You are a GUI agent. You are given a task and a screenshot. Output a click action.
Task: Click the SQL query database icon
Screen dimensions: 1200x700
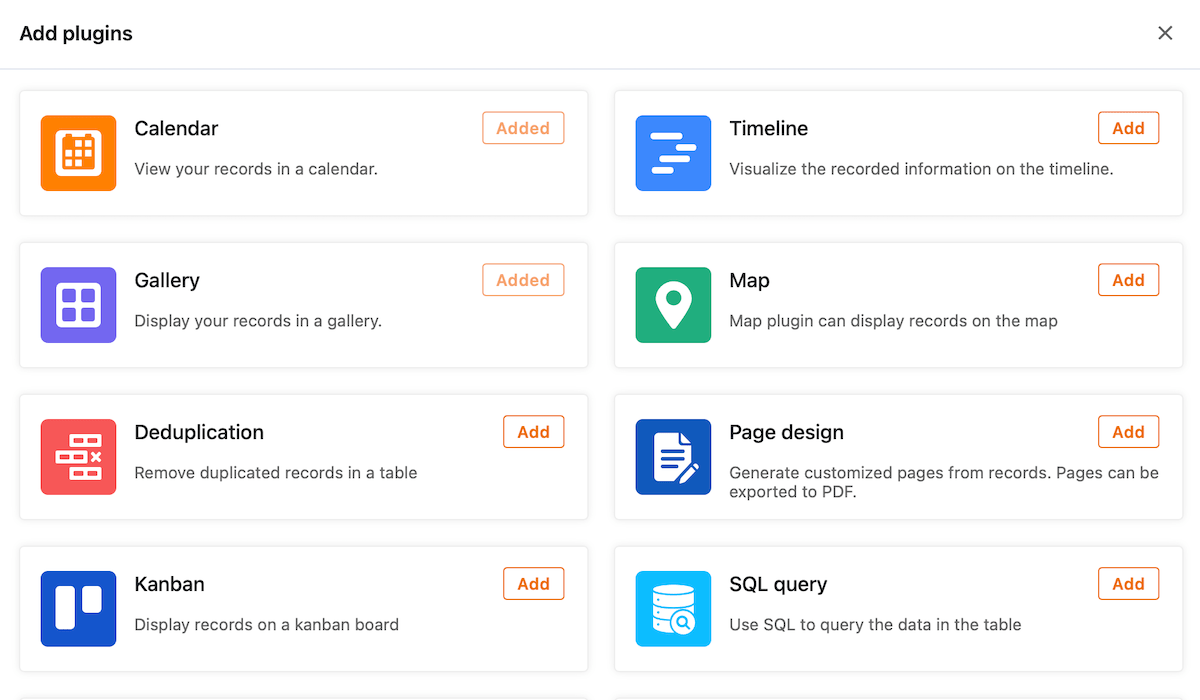(673, 609)
